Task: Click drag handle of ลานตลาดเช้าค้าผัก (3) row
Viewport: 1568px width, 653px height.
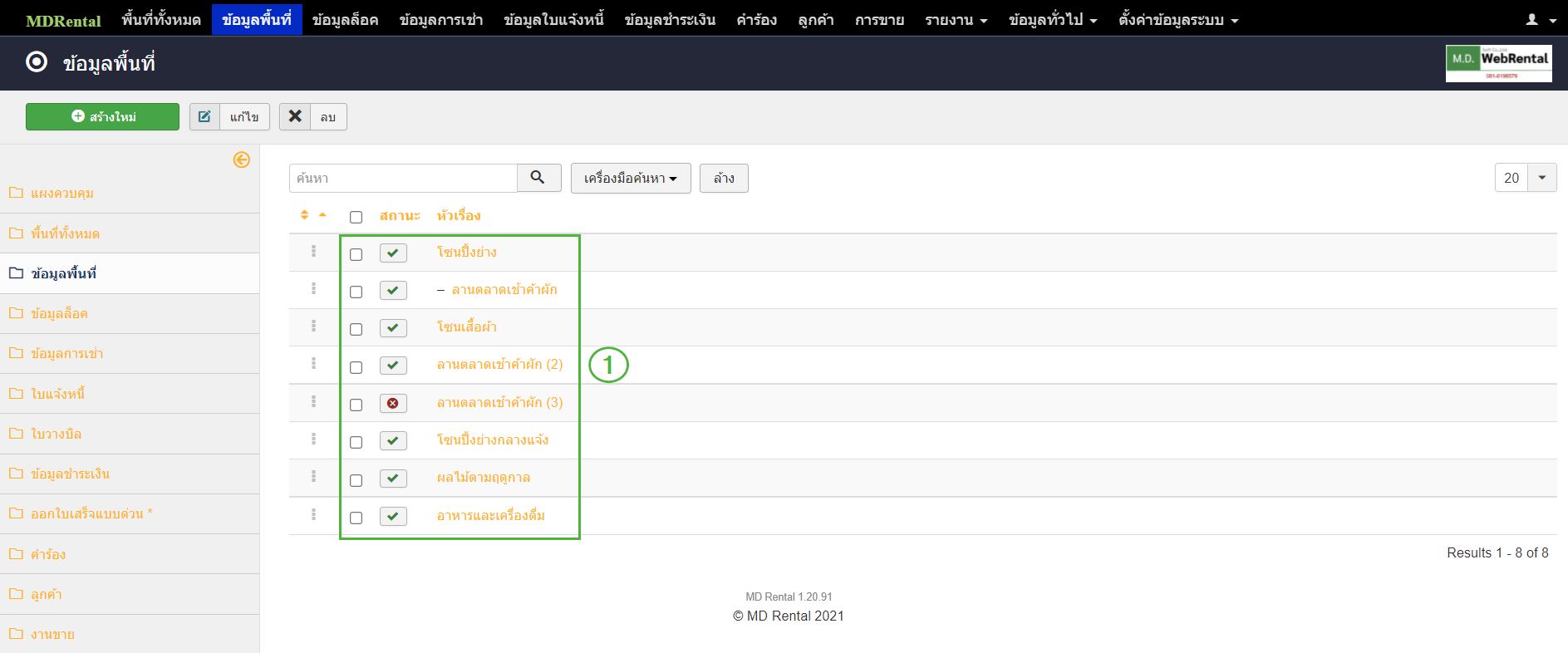Action: pos(313,401)
